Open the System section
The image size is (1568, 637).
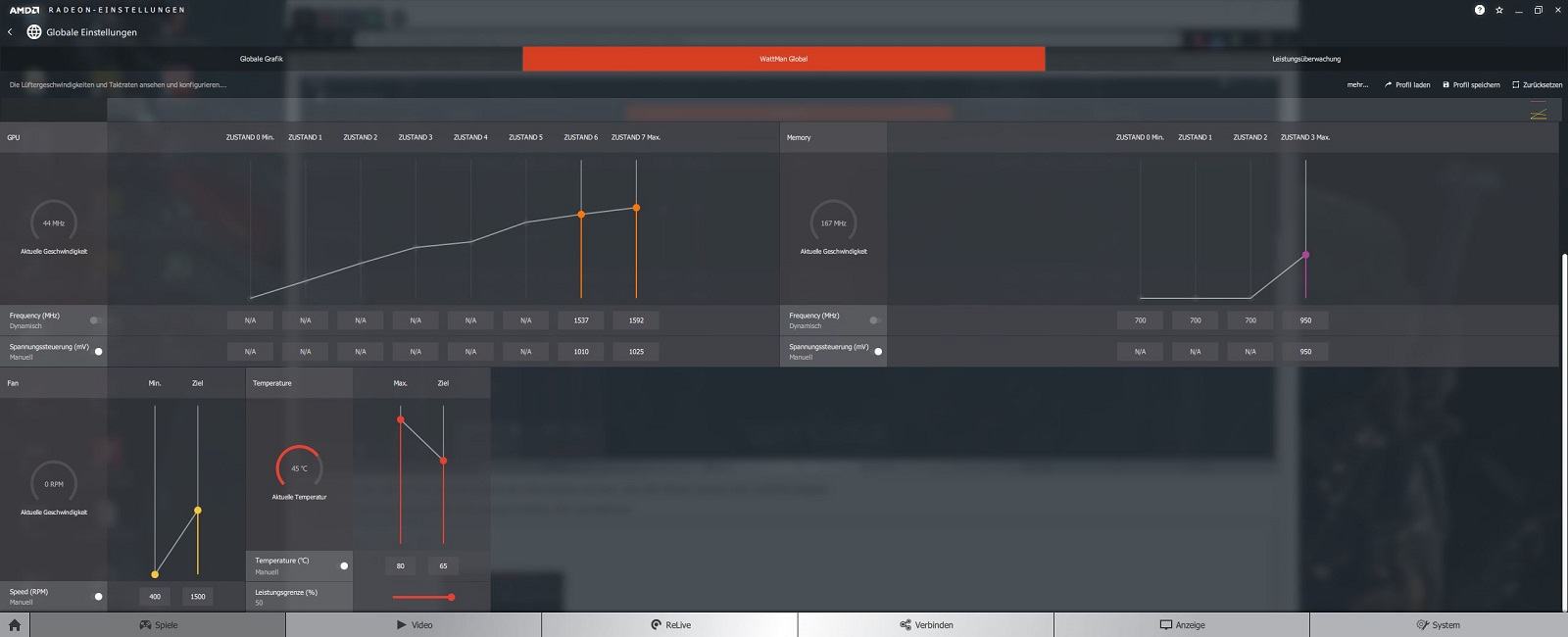1438,625
